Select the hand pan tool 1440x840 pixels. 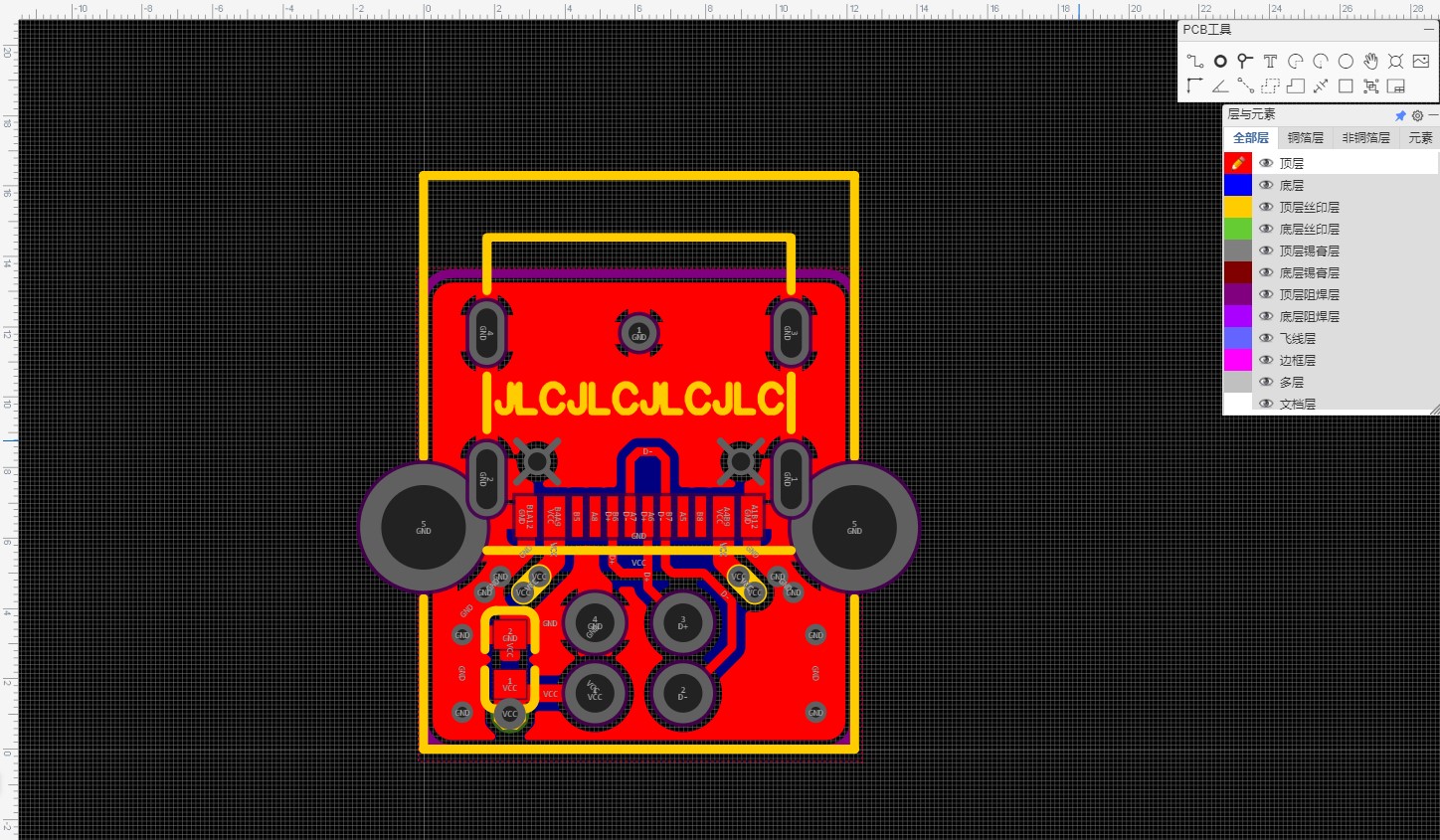(1370, 61)
